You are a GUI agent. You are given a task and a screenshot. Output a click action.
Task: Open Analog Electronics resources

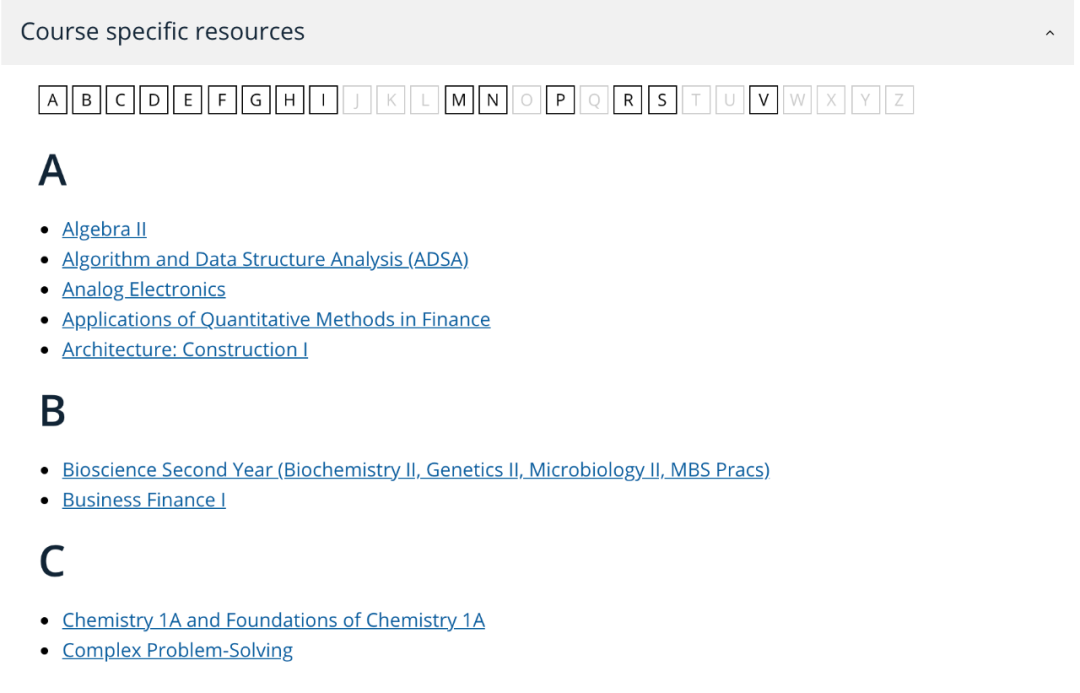click(144, 289)
